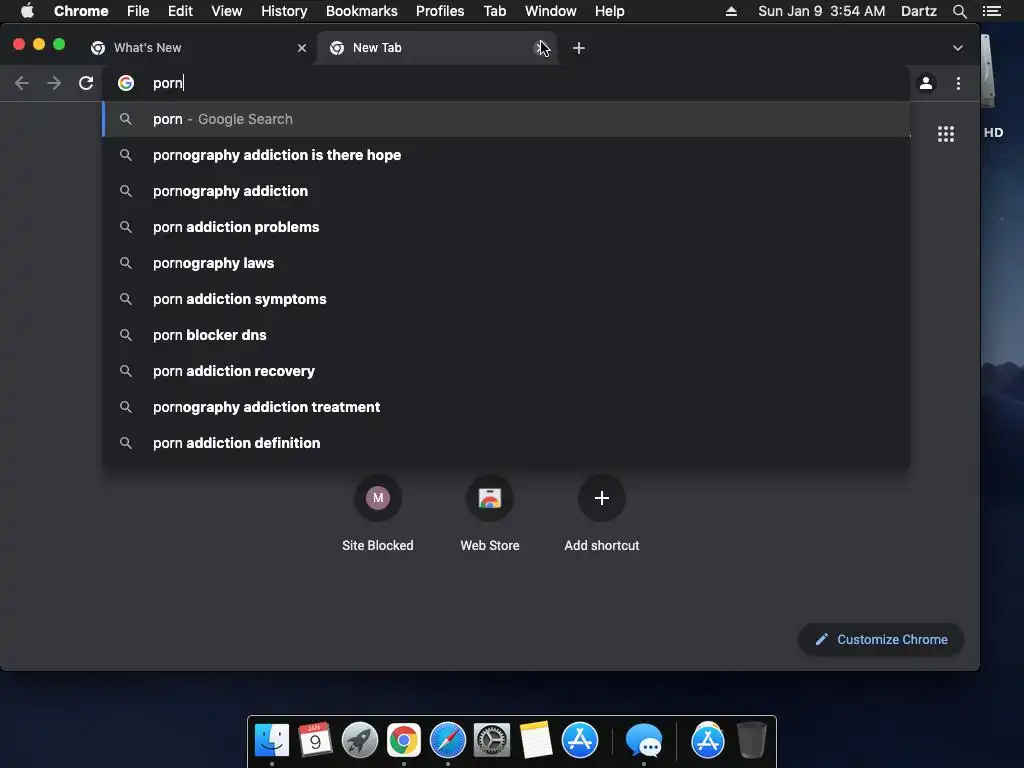
Task: Open the Web Store shortcut
Action: [x=490, y=514]
